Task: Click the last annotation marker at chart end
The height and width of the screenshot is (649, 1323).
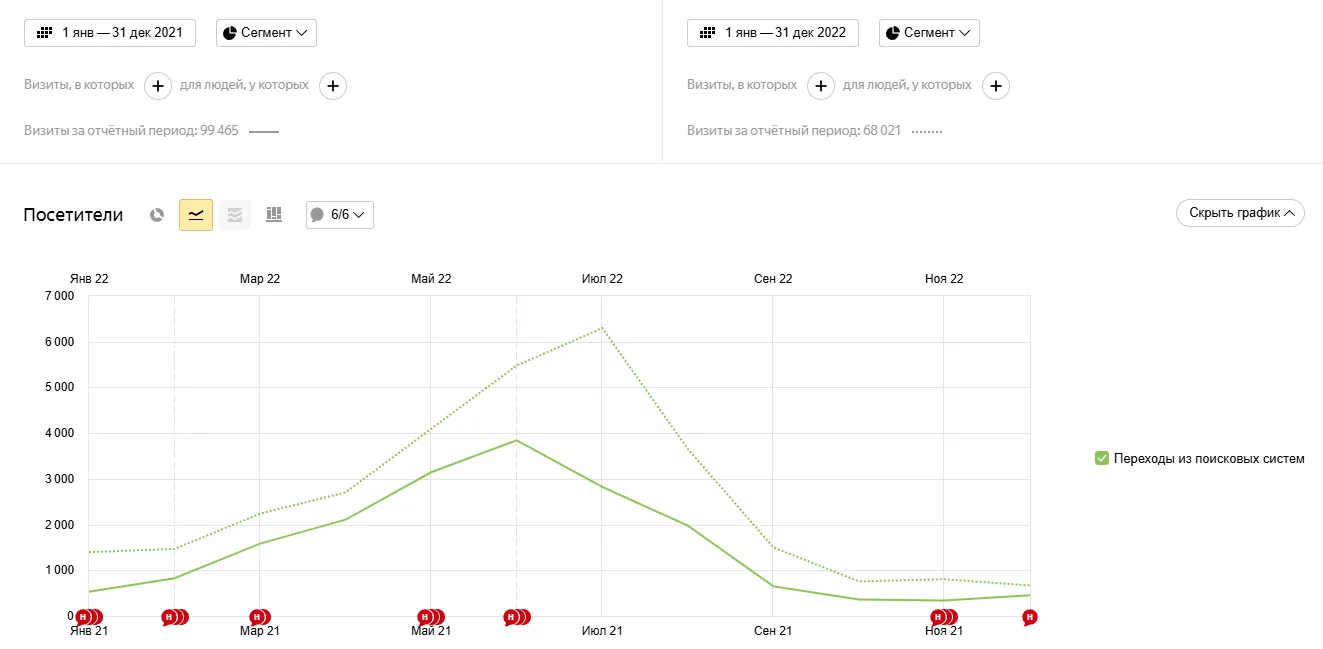Action: [1029, 617]
